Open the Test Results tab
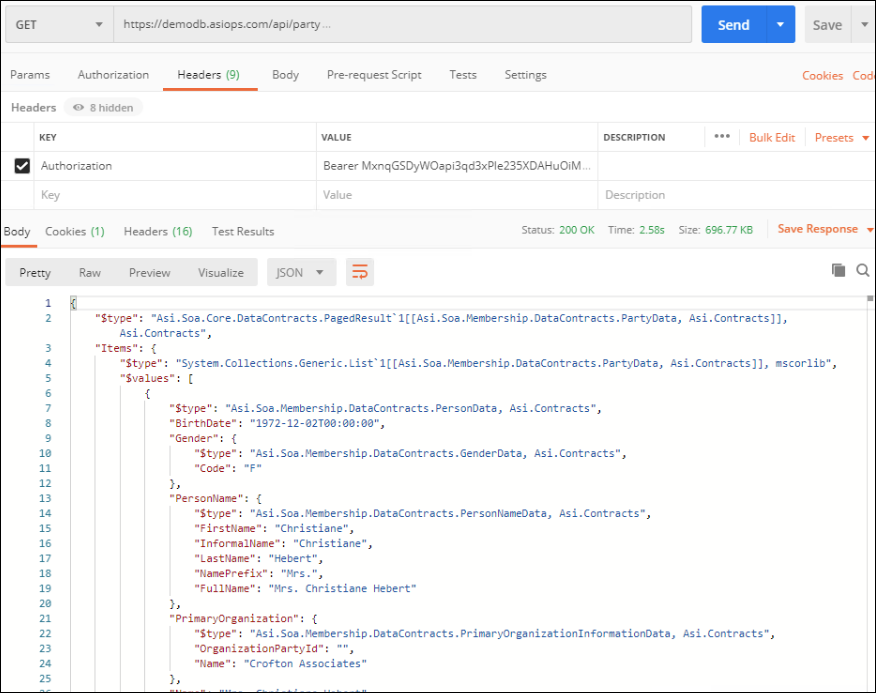This screenshot has width=876, height=693. click(243, 231)
